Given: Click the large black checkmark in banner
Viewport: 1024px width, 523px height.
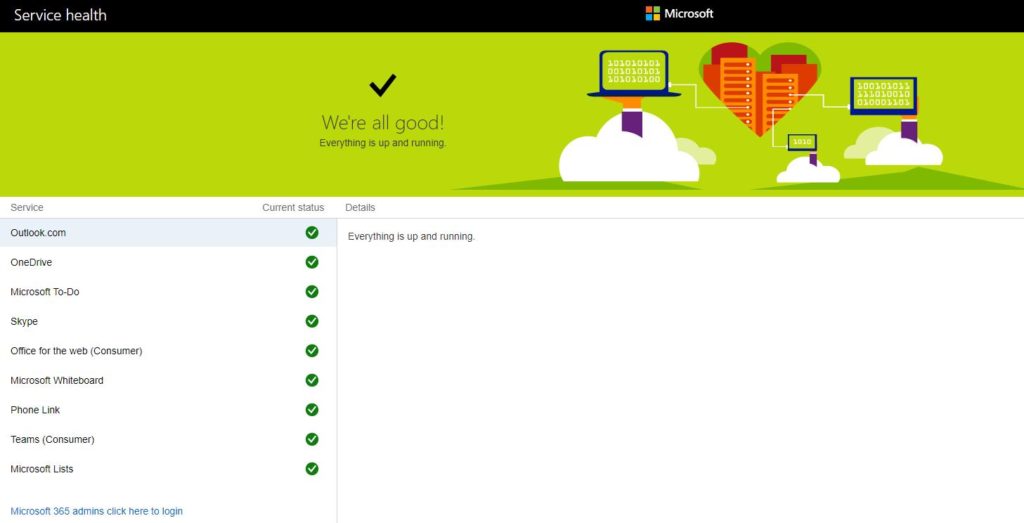Looking at the screenshot, I should pyautogui.click(x=383, y=85).
